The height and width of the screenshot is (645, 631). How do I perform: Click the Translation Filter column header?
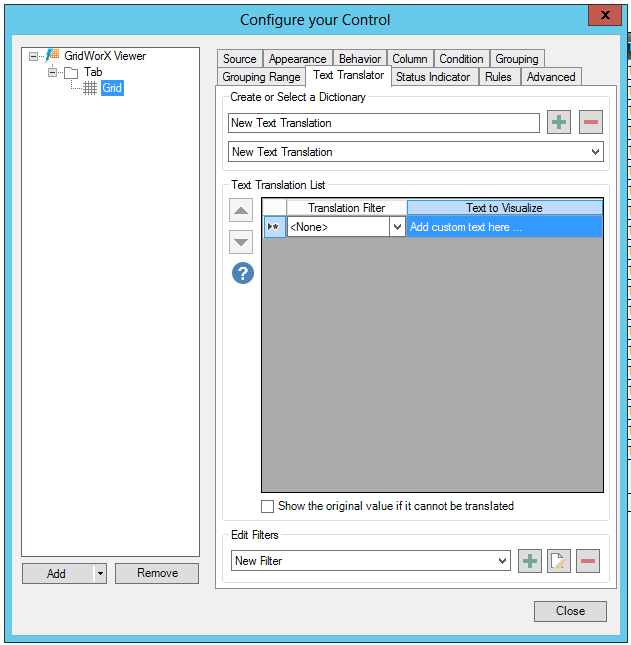(347, 208)
